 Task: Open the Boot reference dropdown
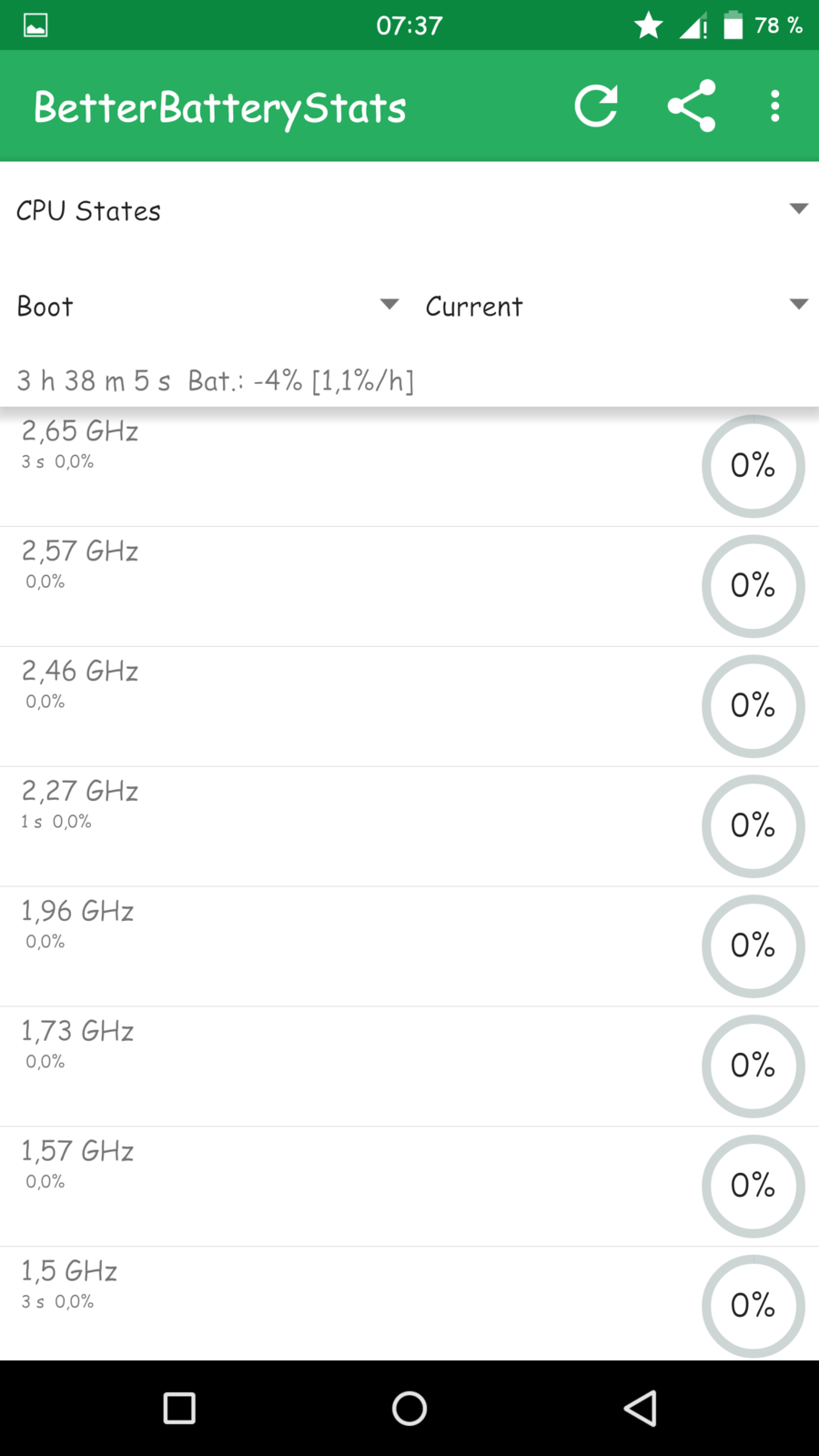pyautogui.click(x=207, y=306)
